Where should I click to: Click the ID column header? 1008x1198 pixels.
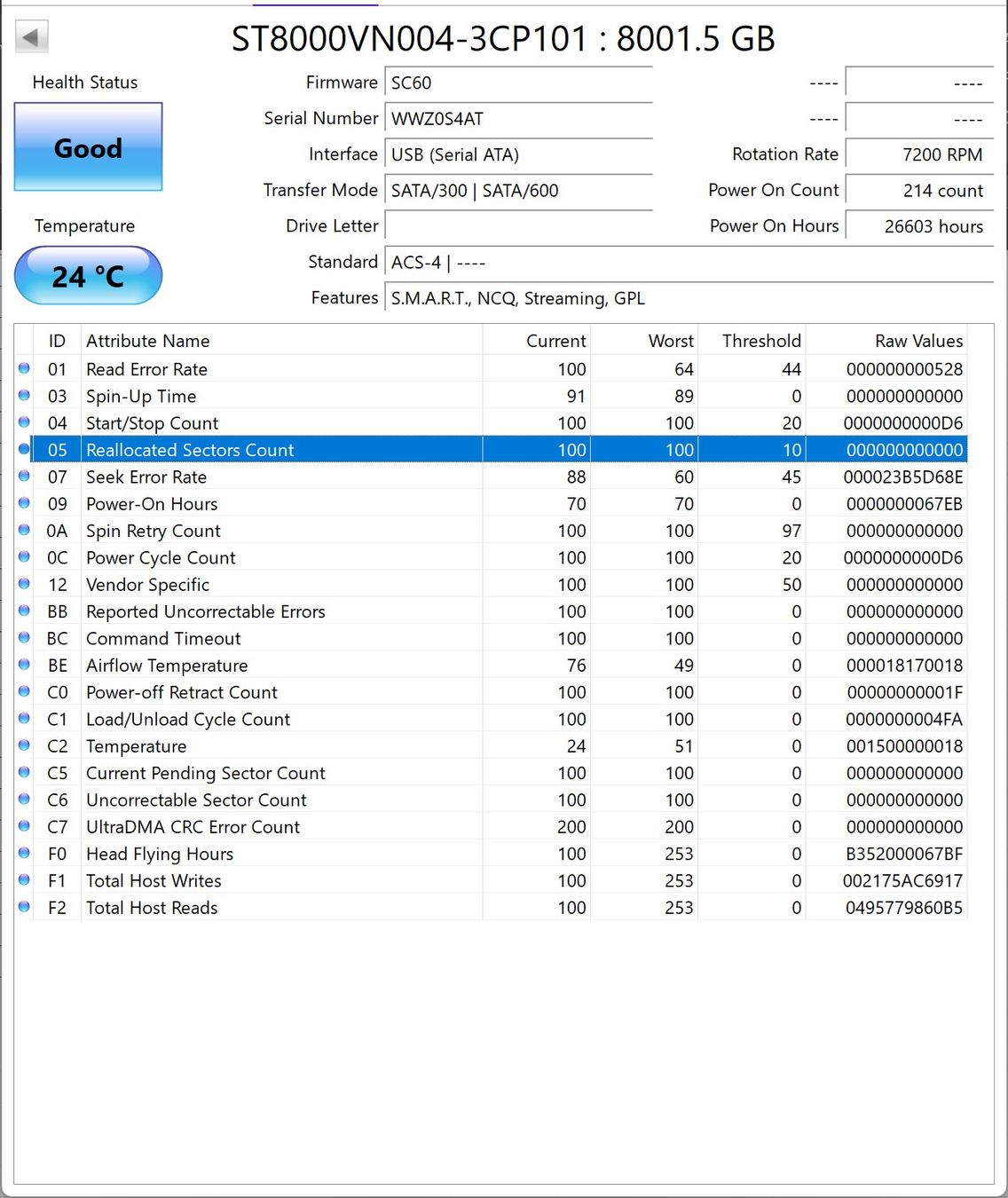(57, 341)
